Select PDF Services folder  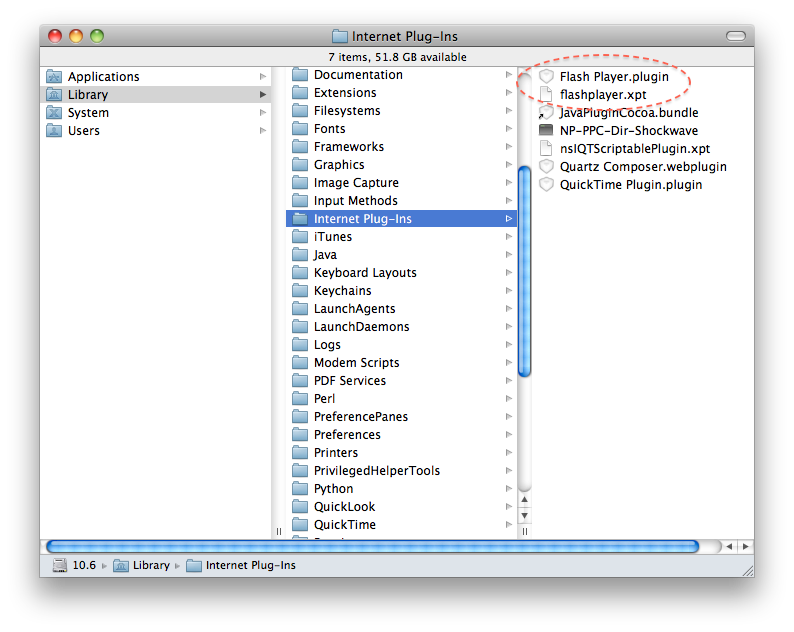coord(402,381)
